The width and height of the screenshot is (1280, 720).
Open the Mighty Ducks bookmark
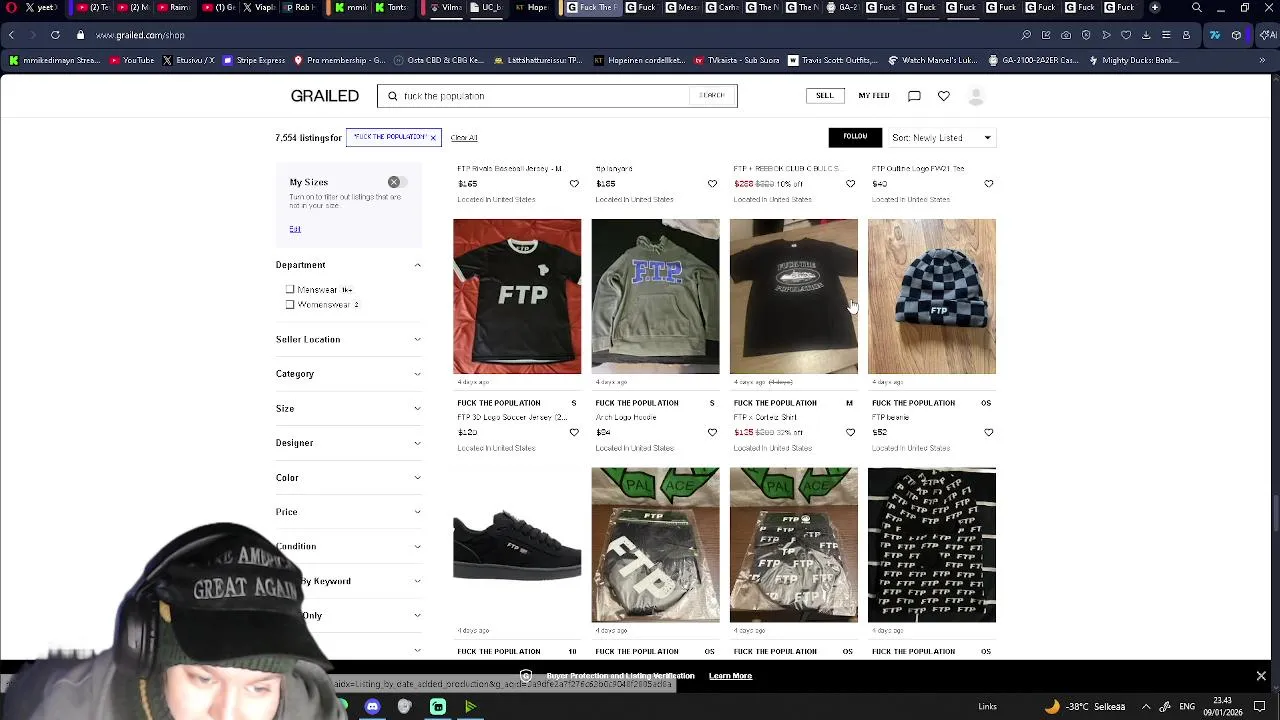(x=1132, y=60)
